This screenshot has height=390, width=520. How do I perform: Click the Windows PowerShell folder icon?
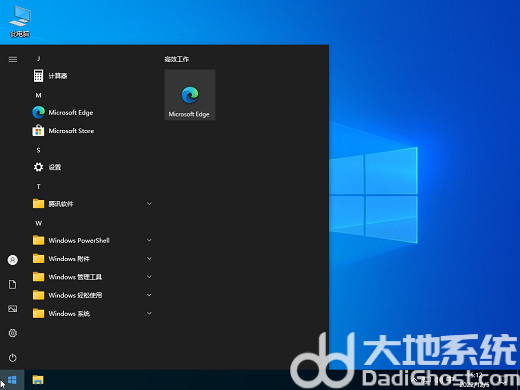(x=38, y=240)
